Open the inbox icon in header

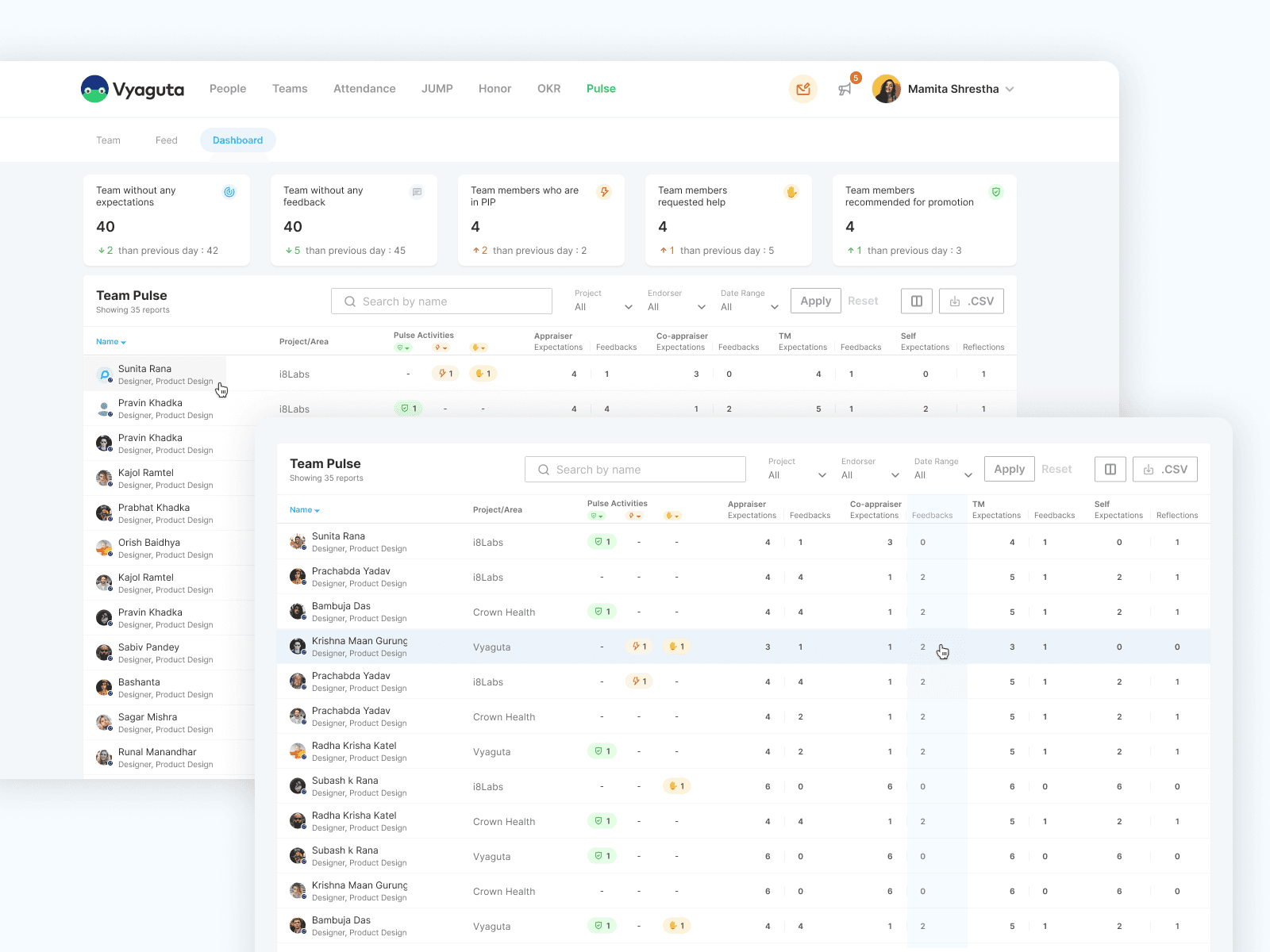[x=803, y=89]
